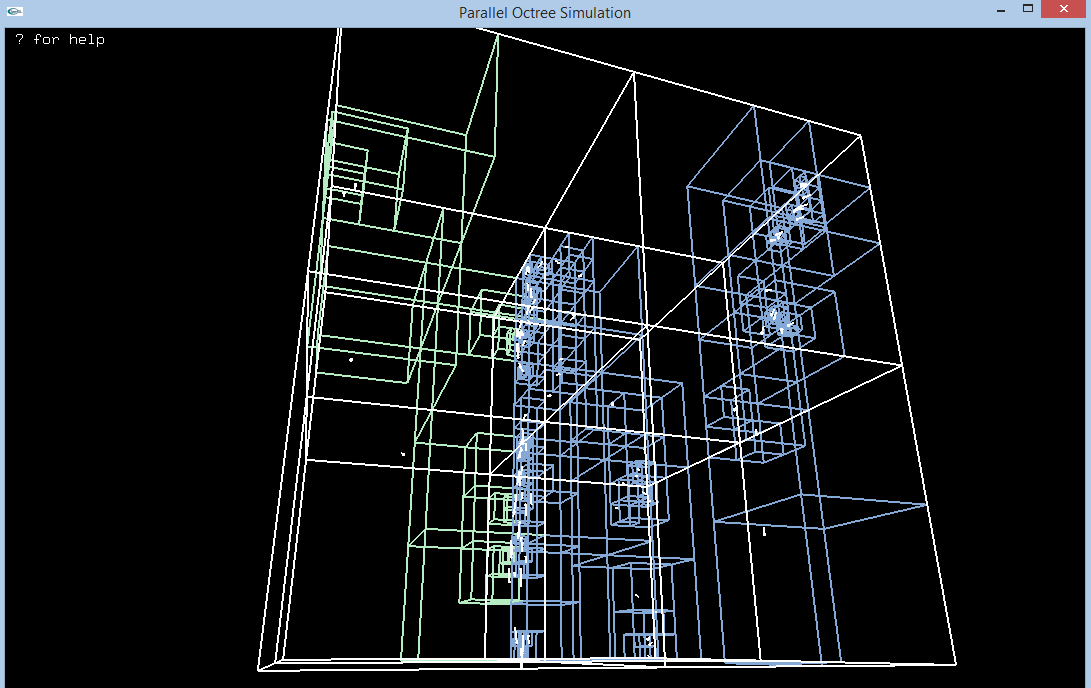Viewport: 1091px width, 688px height.
Task: Maximize the Parallel Octree Simulation window
Action: coord(1027,10)
